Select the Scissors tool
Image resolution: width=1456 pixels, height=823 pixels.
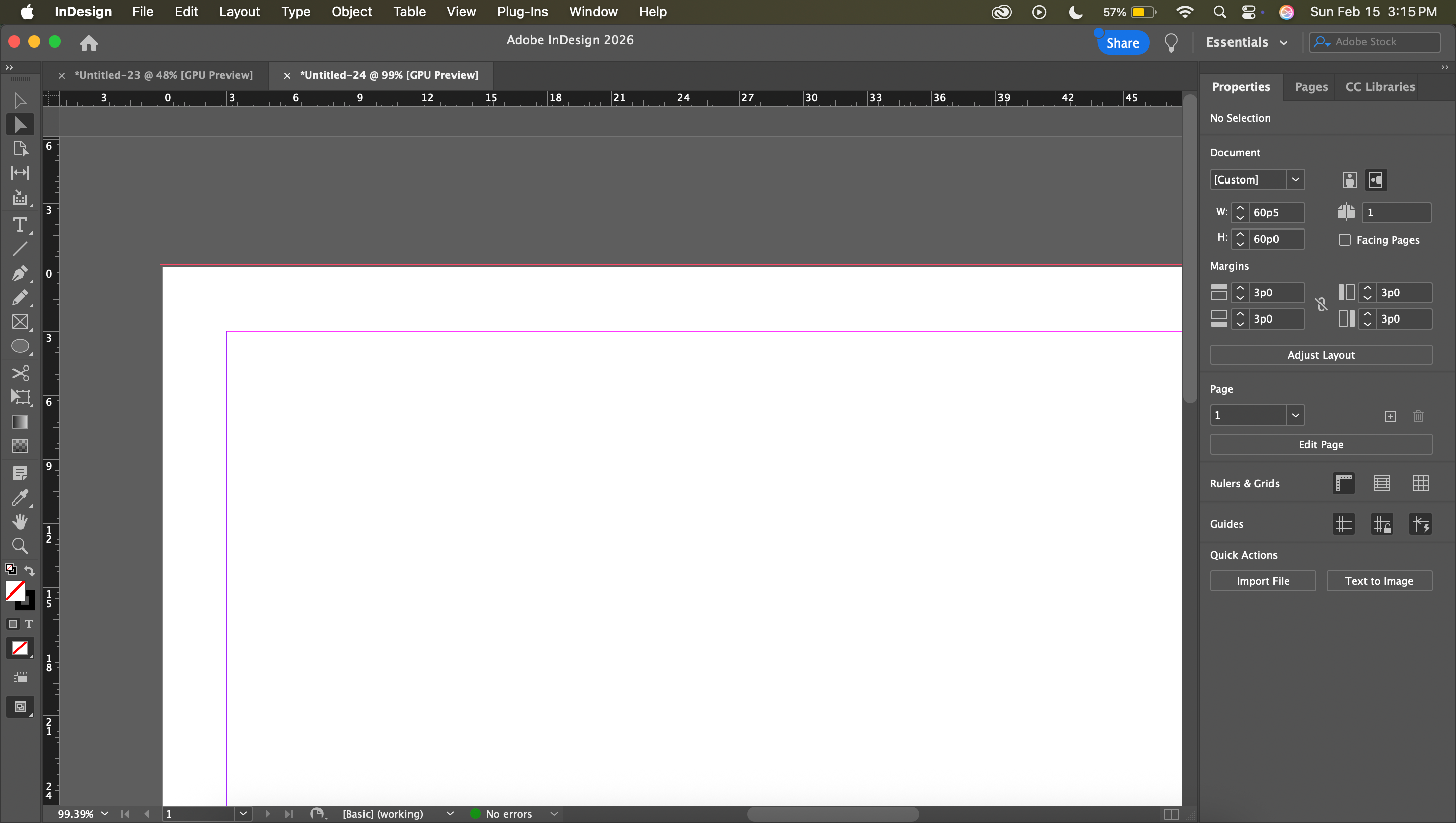click(20, 373)
